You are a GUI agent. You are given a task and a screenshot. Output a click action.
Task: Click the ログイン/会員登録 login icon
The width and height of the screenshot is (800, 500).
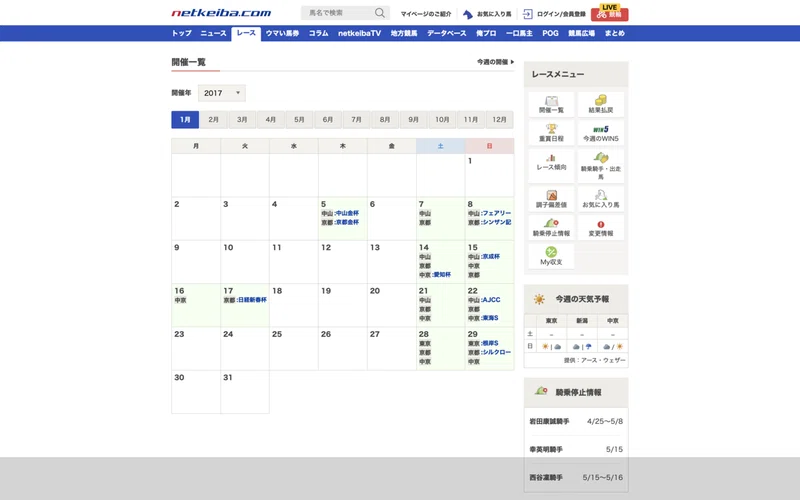click(x=528, y=14)
